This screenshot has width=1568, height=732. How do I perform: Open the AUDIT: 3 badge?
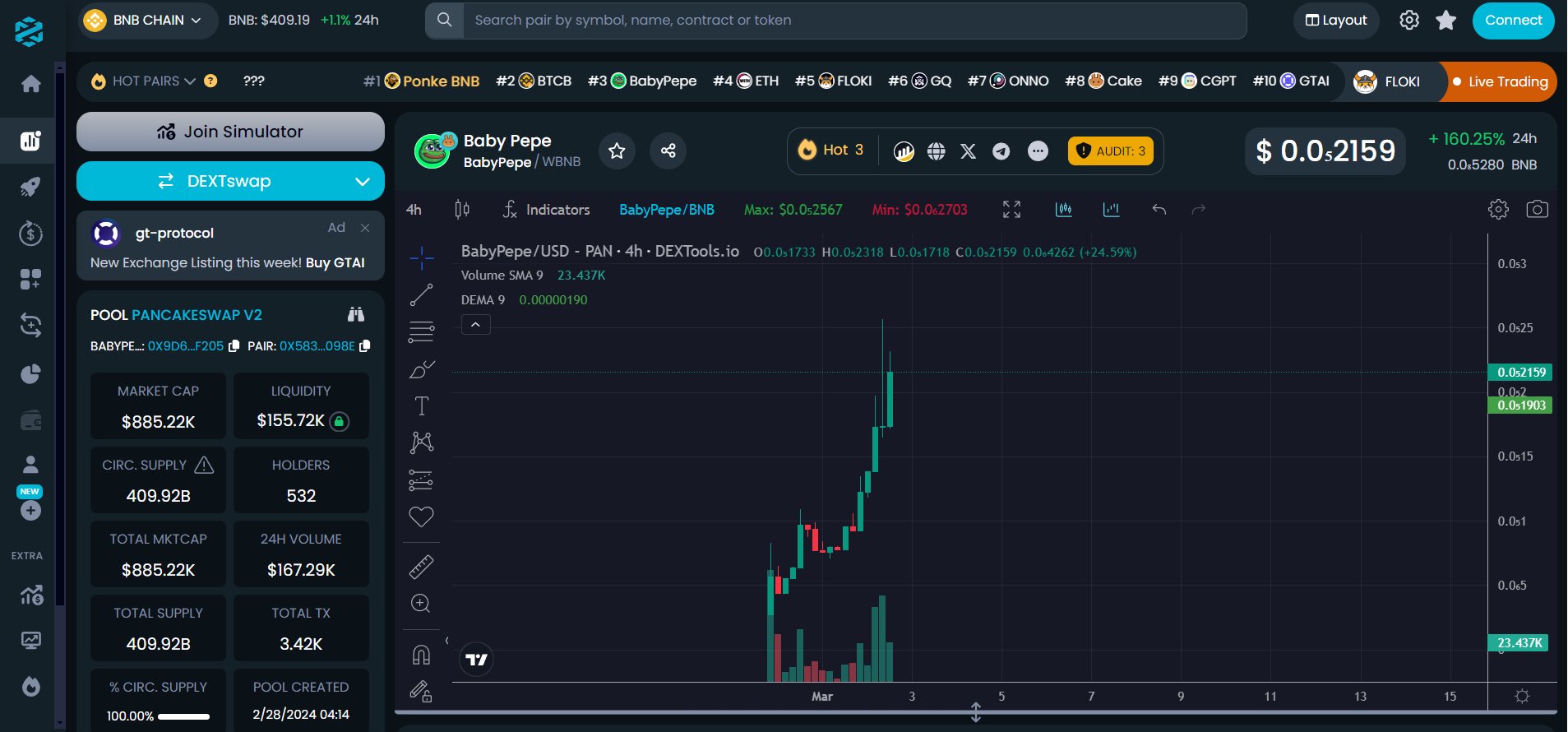coord(1110,151)
